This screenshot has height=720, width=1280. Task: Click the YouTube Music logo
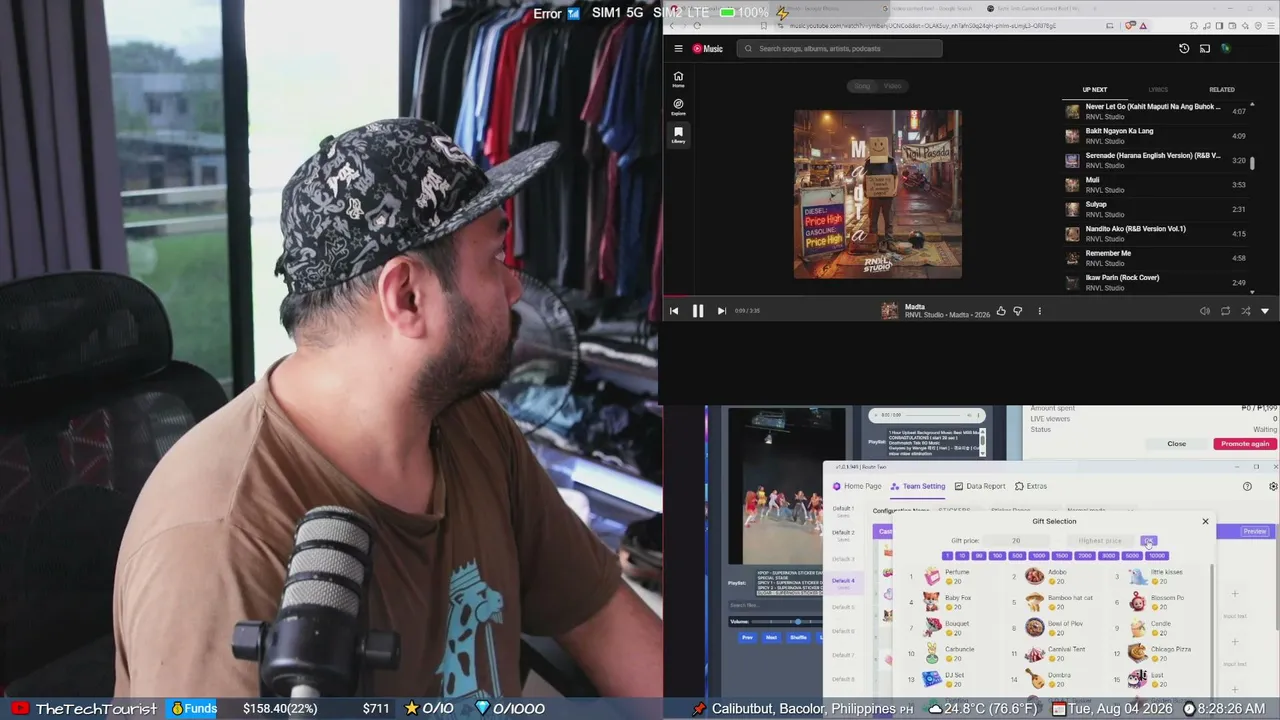click(x=708, y=48)
